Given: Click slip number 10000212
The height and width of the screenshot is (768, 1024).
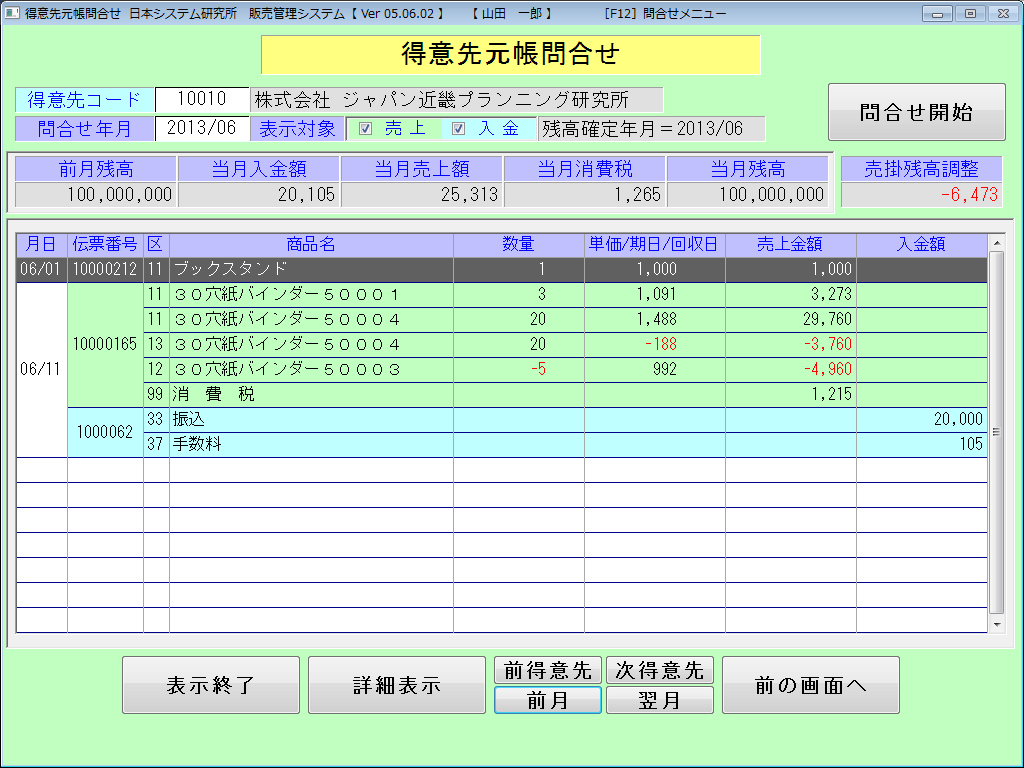Looking at the screenshot, I should pos(105,269).
